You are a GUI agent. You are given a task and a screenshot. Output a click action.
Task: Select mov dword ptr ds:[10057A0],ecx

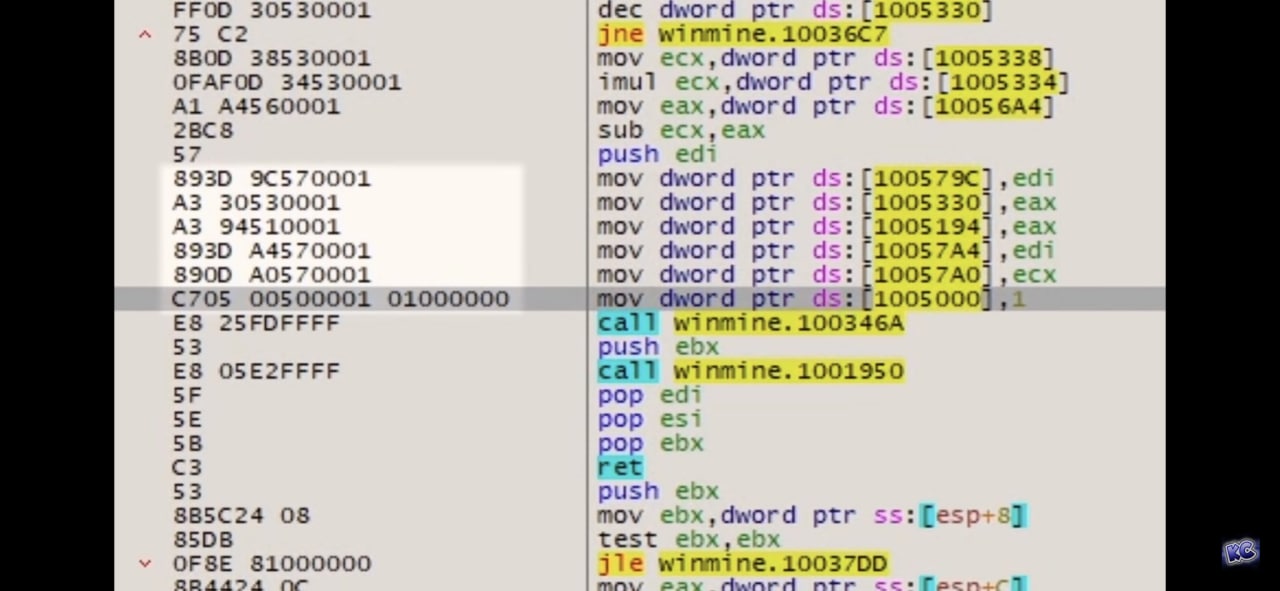pos(825,274)
